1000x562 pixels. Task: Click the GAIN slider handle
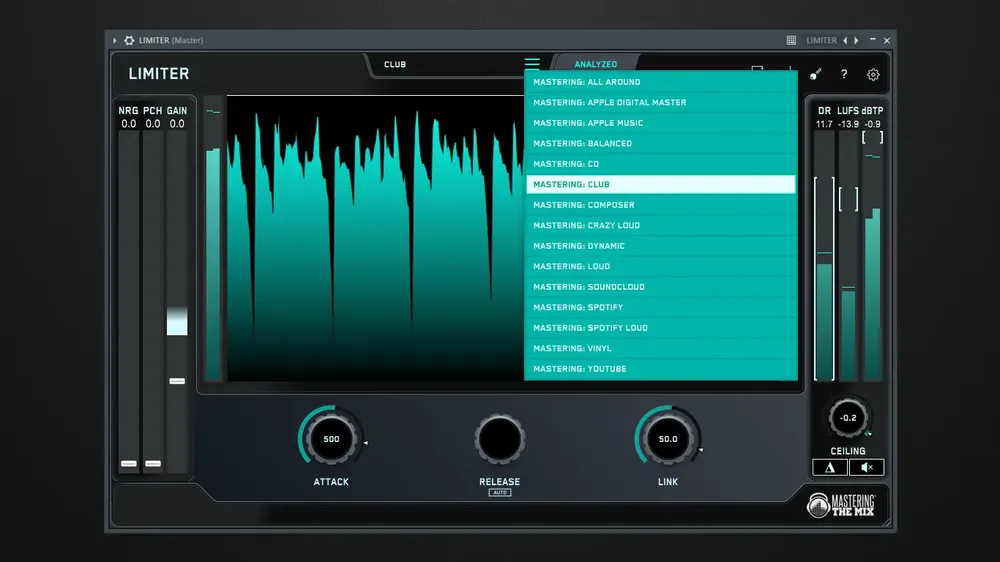tap(177, 381)
